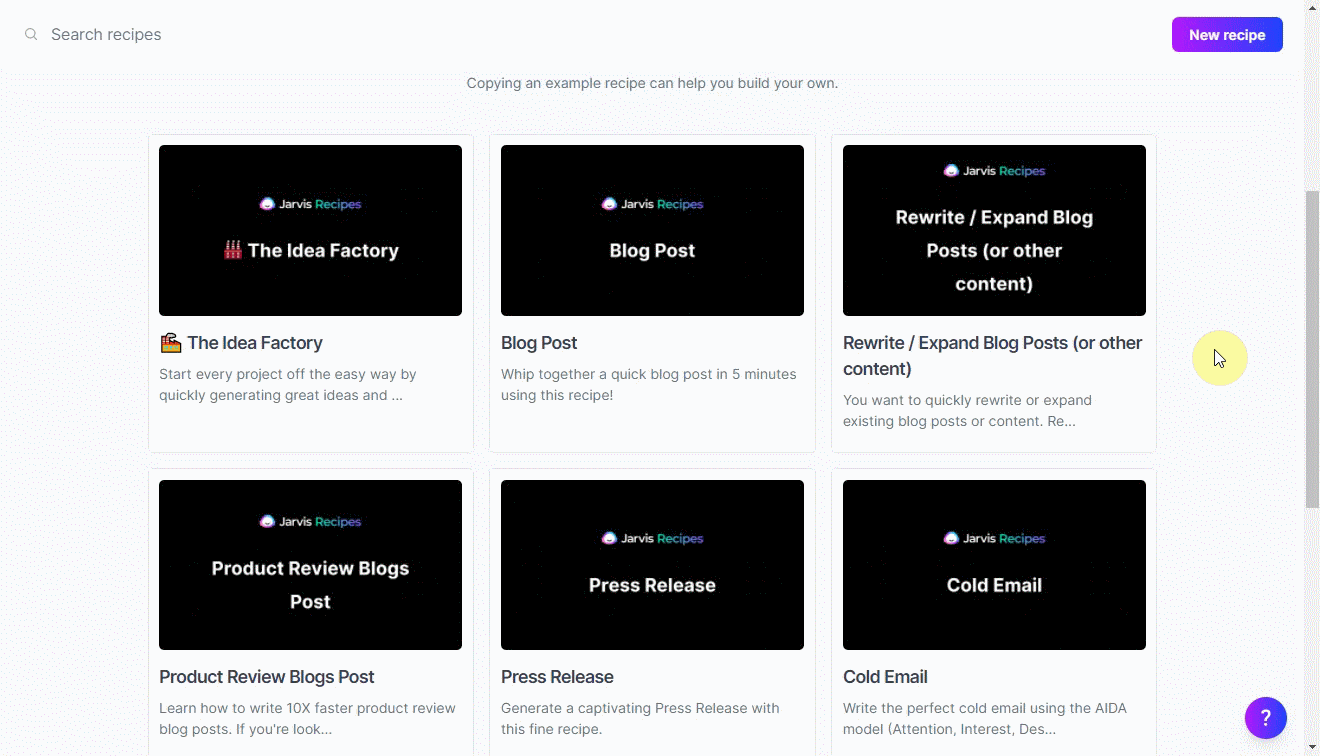
Task: Open the Press Release thumbnail image
Action: point(652,565)
